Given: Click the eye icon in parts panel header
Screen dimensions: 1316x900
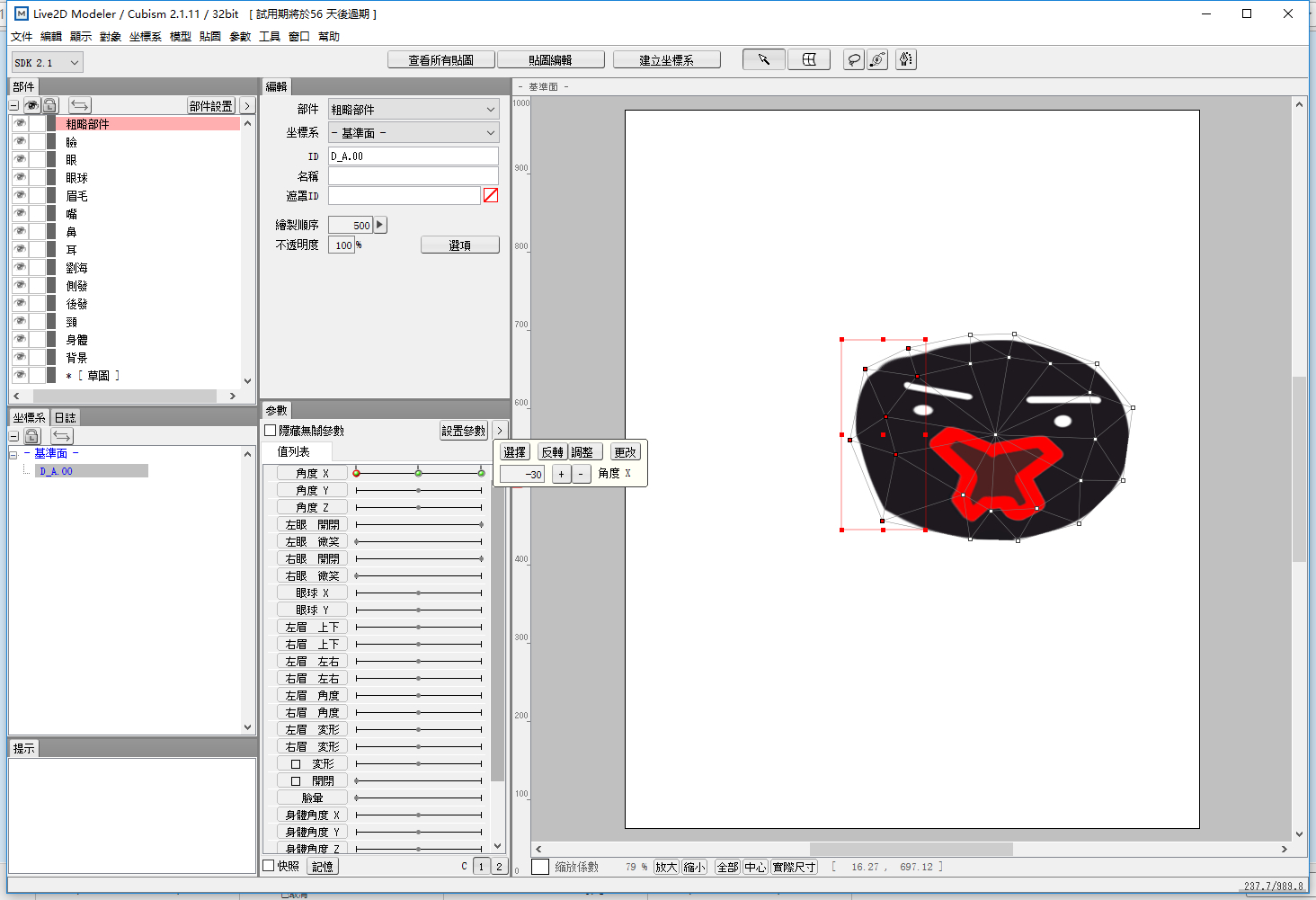Looking at the screenshot, I should click(32, 105).
